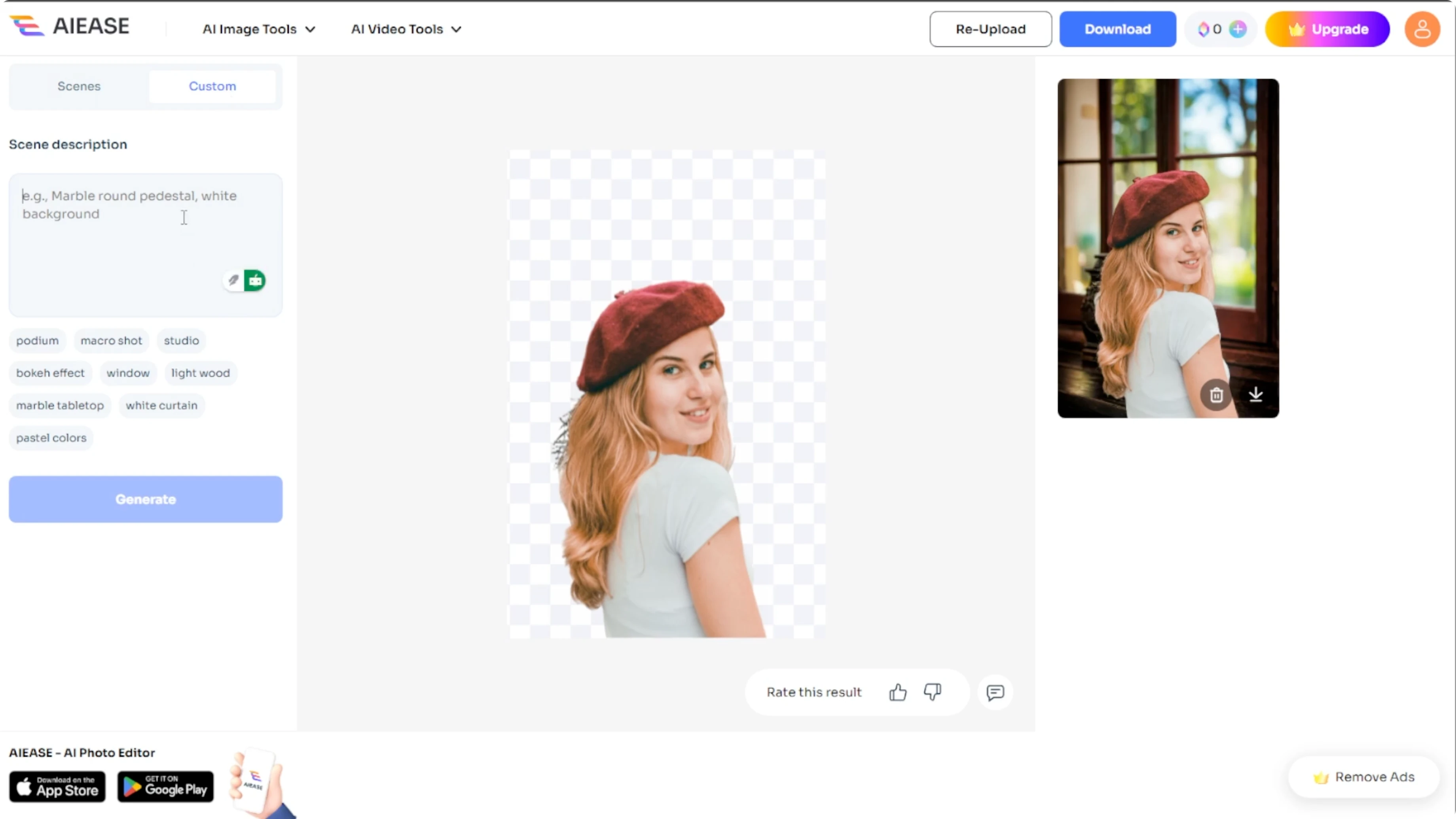This screenshot has height=819, width=1456.
Task: Give a thumbs up rating
Action: tap(898, 692)
